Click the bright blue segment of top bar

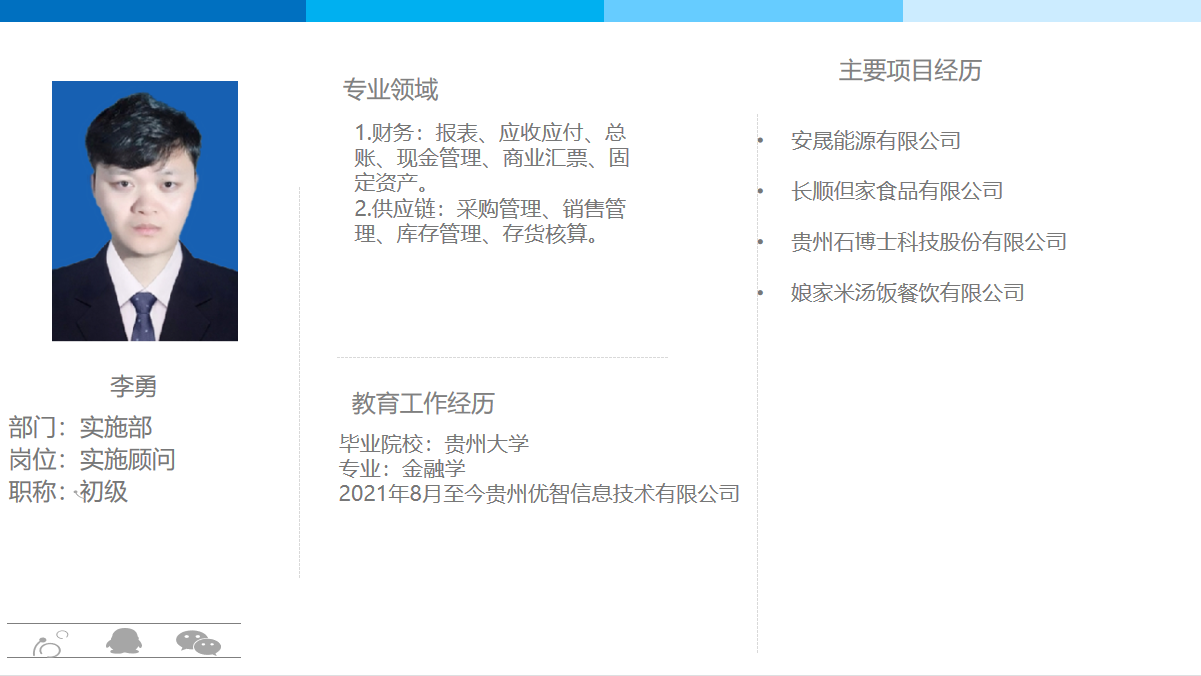tap(454, 11)
